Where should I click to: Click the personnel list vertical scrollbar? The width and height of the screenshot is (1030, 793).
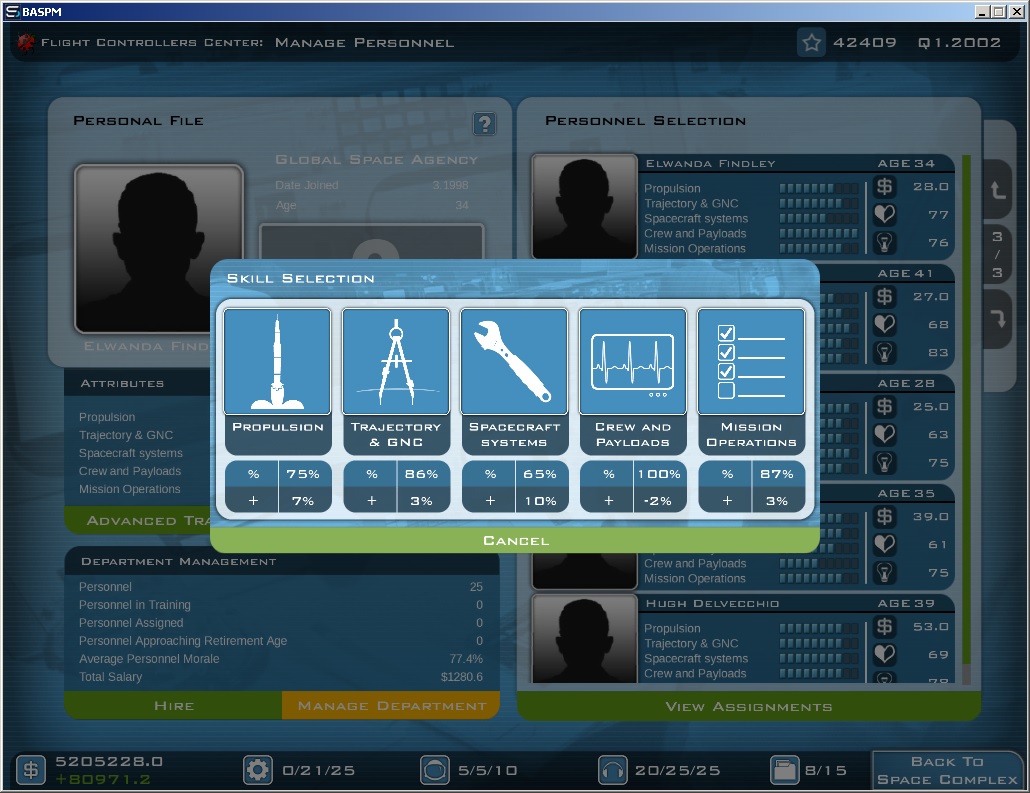tap(966, 419)
